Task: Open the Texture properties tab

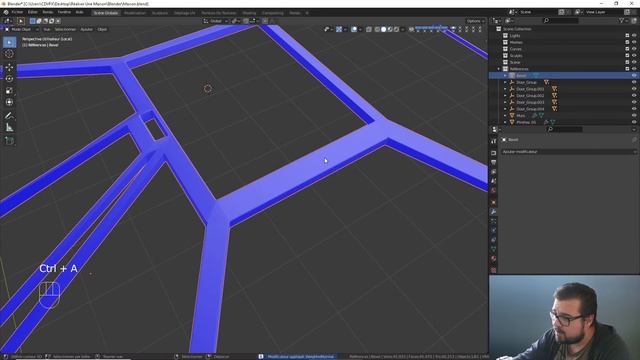Action: coord(493,270)
